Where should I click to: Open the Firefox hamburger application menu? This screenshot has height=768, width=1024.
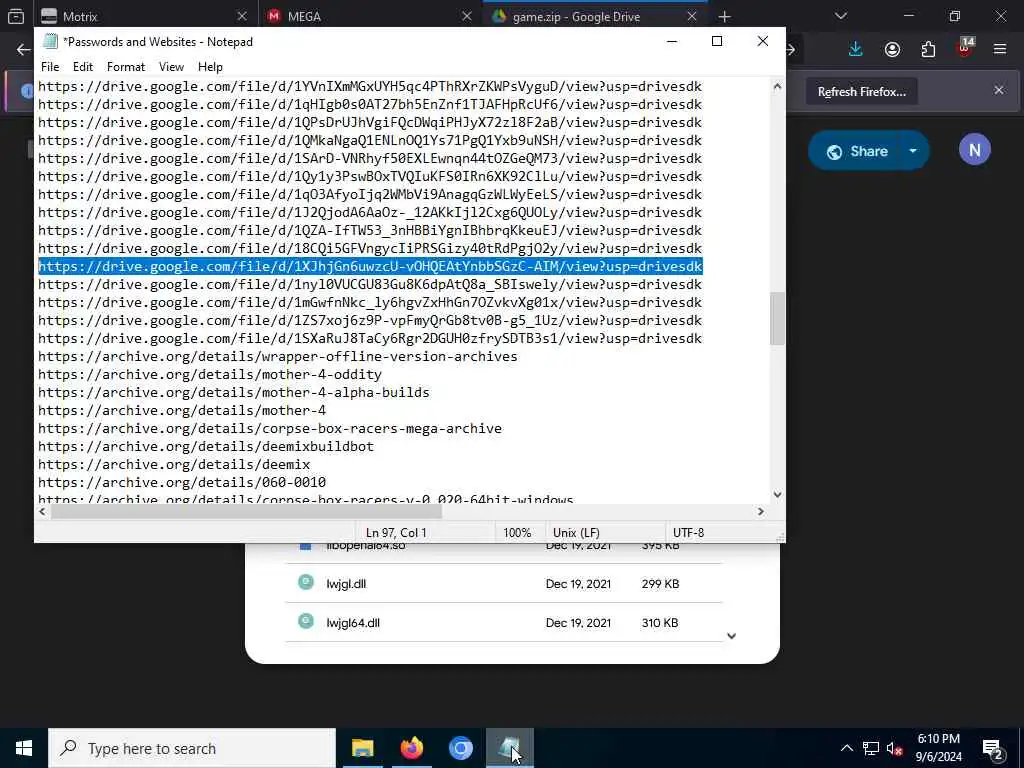pos(1000,50)
